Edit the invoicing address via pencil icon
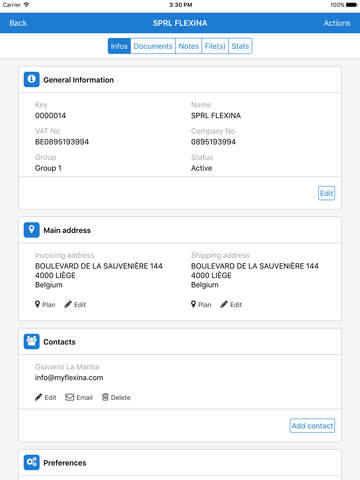This screenshot has width=360, height=480. click(68, 304)
